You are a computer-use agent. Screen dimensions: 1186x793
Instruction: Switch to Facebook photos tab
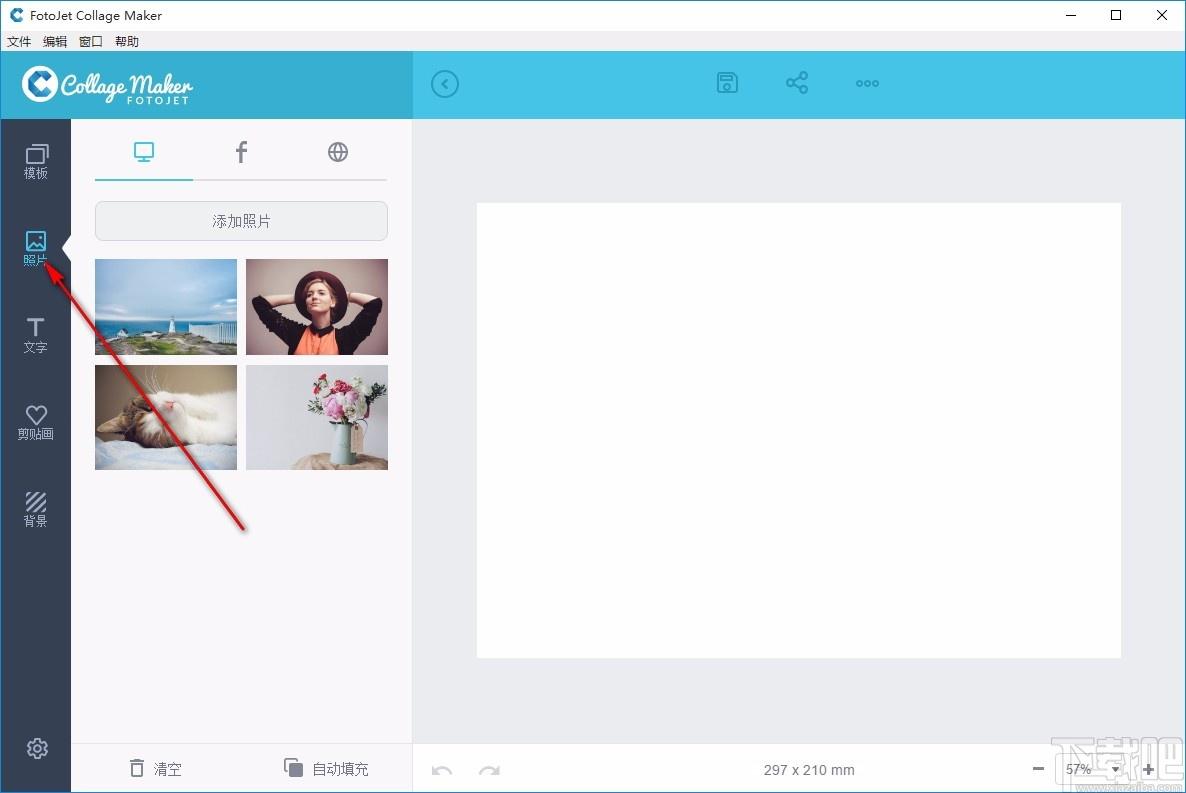tap(241, 152)
